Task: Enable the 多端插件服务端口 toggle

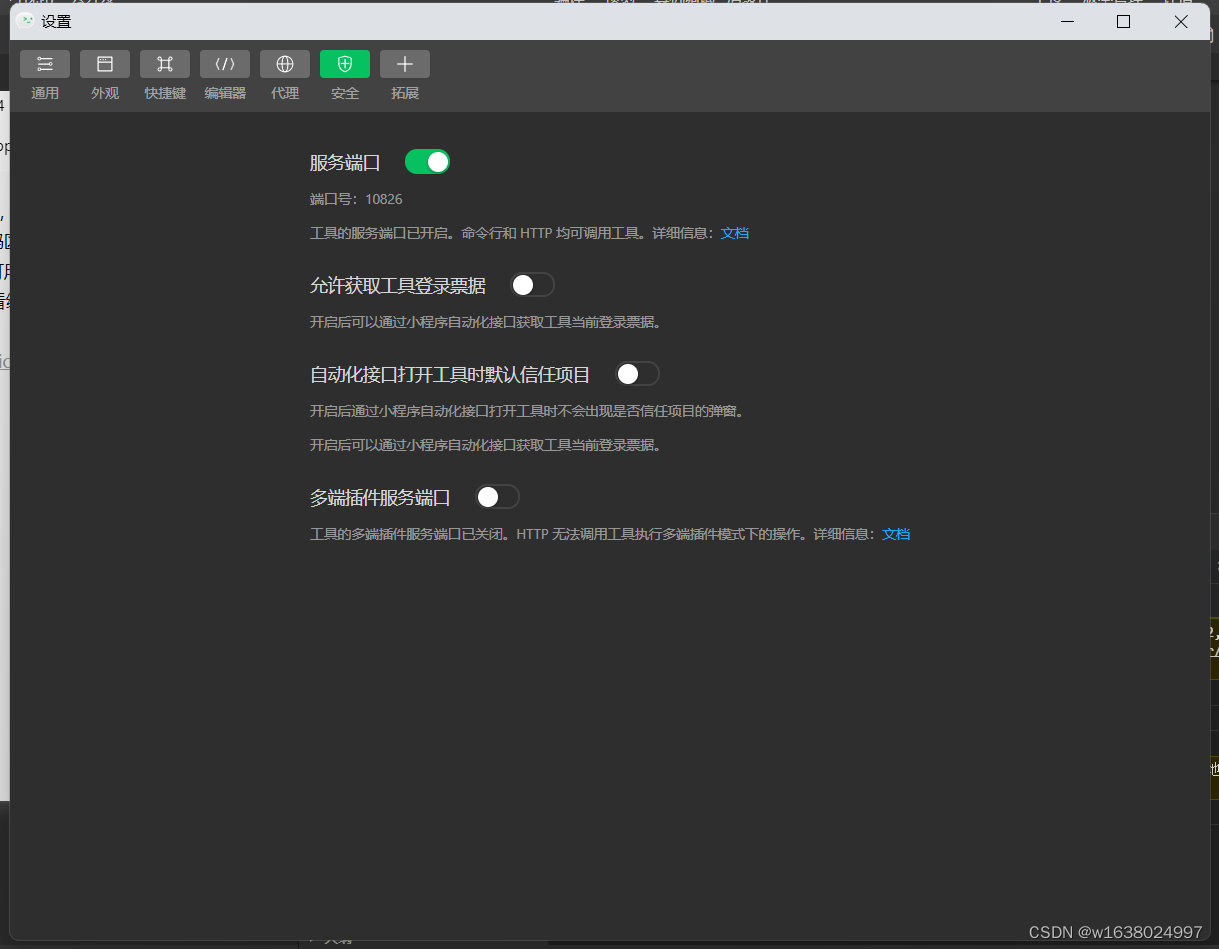Action: tap(497, 496)
